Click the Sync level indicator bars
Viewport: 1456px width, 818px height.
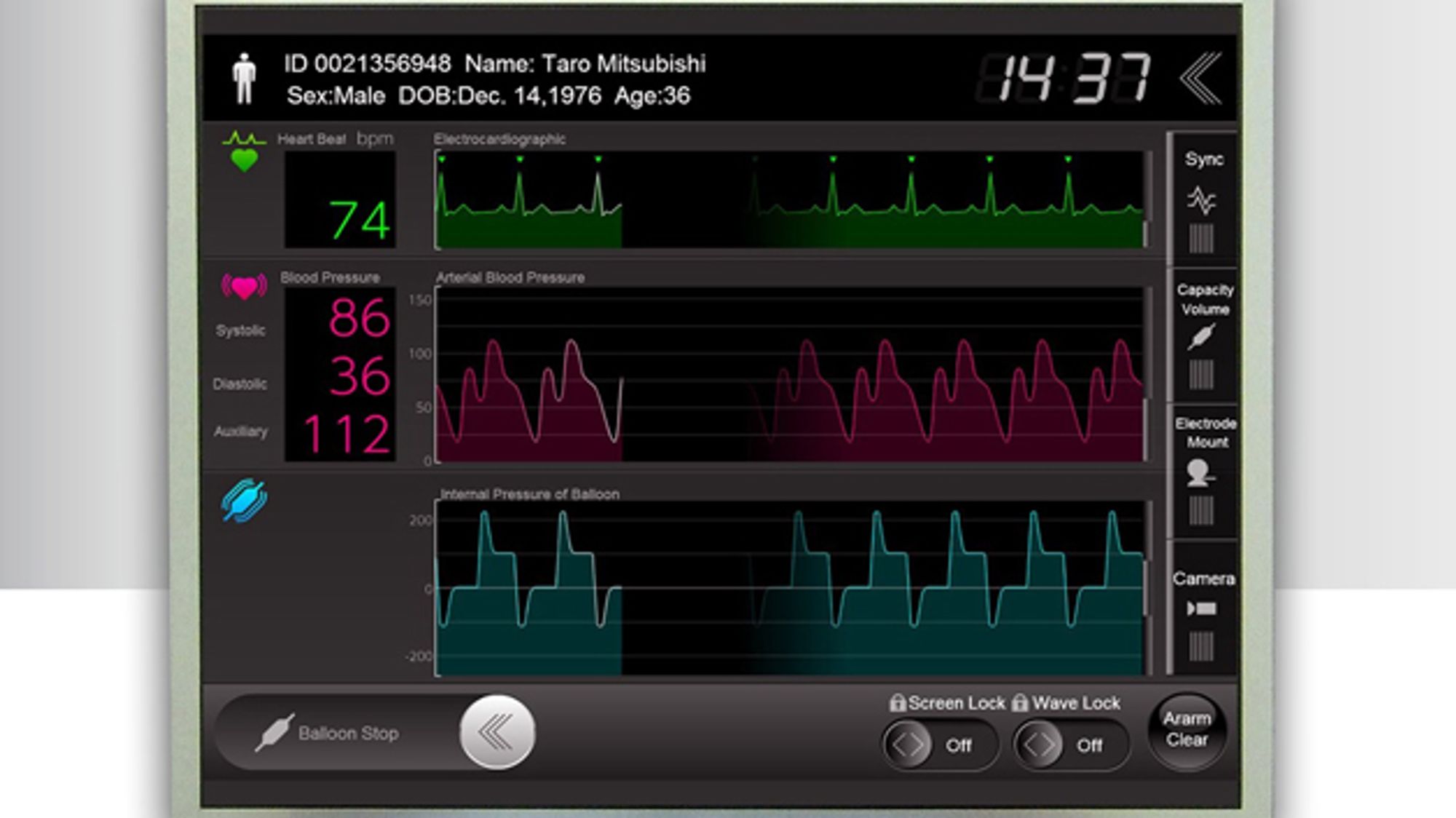(x=1201, y=239)
